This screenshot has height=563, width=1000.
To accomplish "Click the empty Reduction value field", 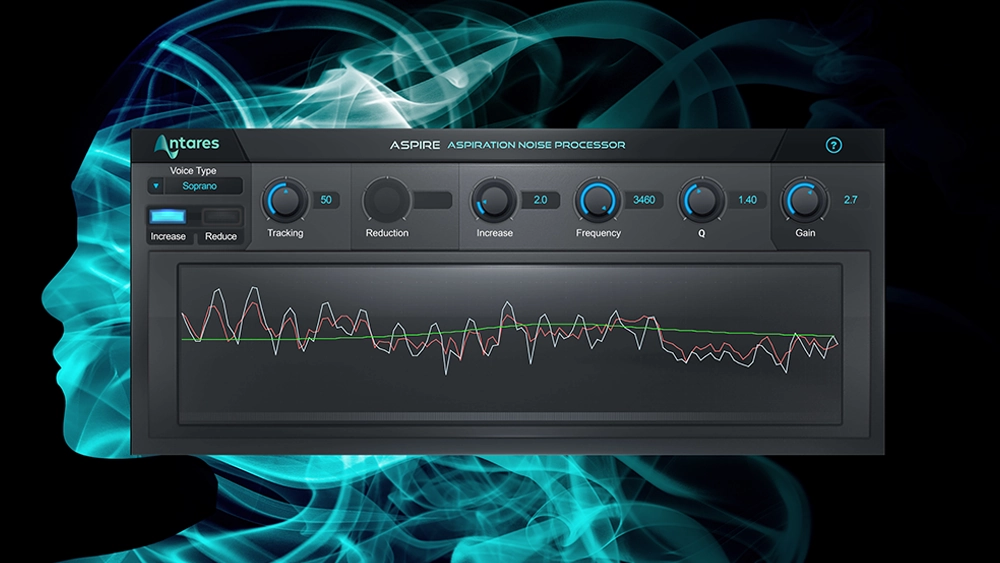I will 432,200.
